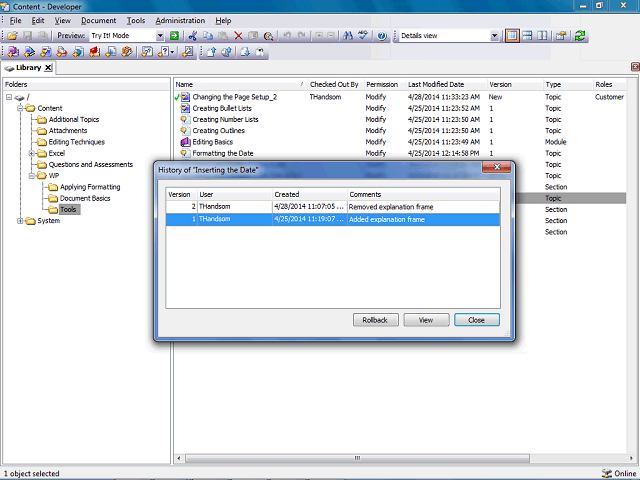This screenshot has width=640, height=480.
Task: Select the horizontal split layout icon
Action: click(527, 36)
